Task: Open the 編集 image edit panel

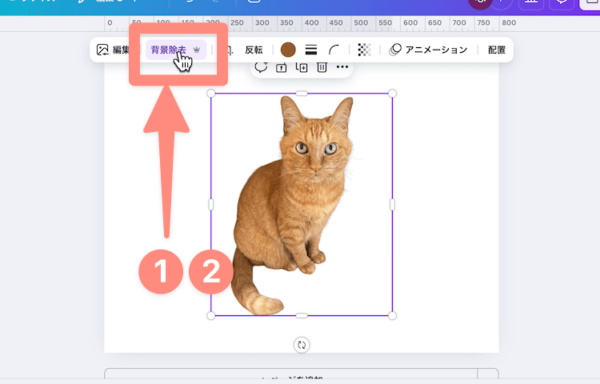Action: [113, 50]
